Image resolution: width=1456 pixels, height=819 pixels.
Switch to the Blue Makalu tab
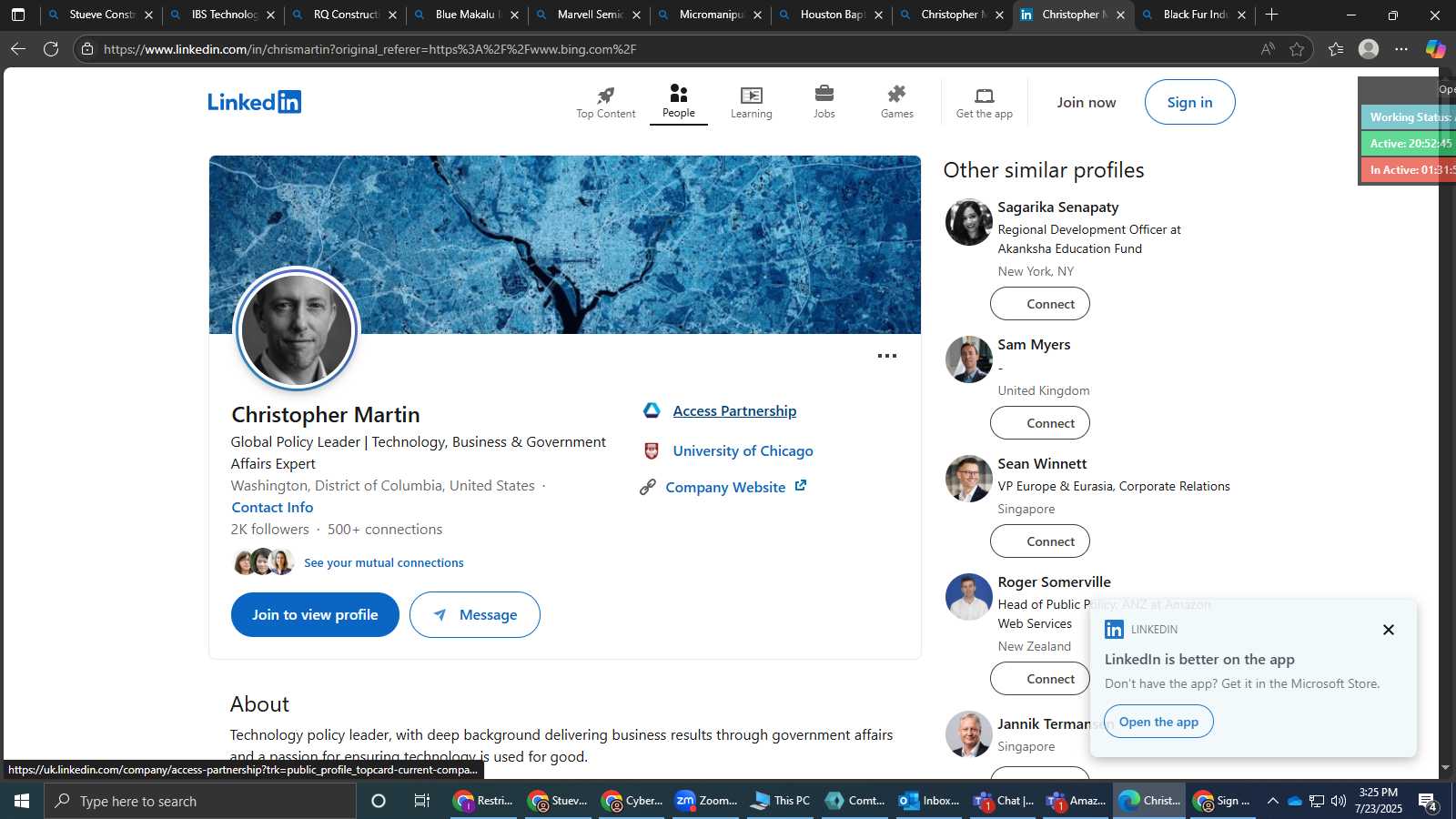click(466, 15)
